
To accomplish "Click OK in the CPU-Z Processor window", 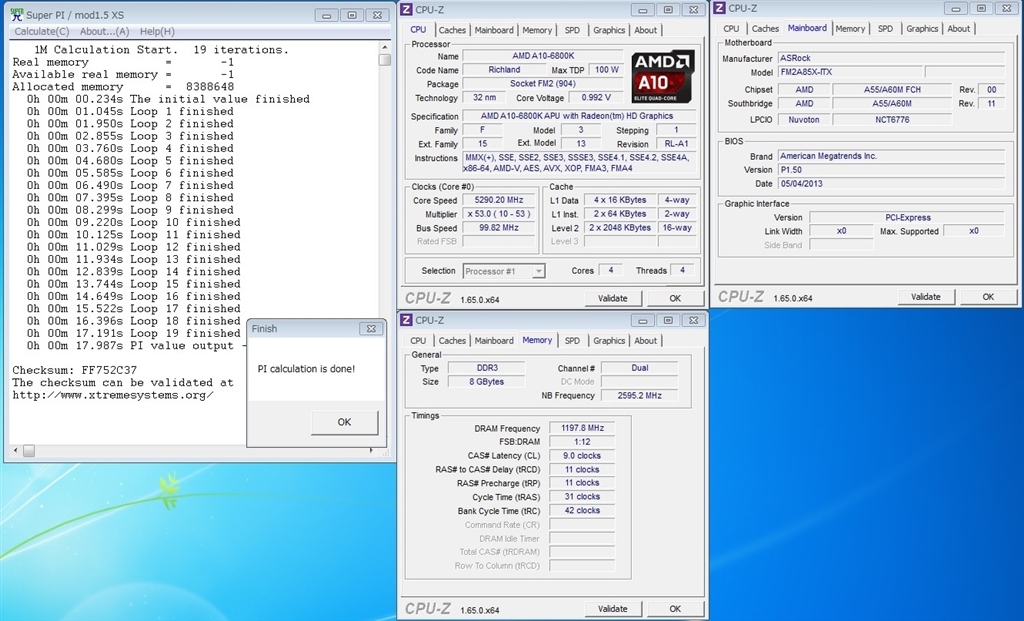I will [x=675, y=298].
